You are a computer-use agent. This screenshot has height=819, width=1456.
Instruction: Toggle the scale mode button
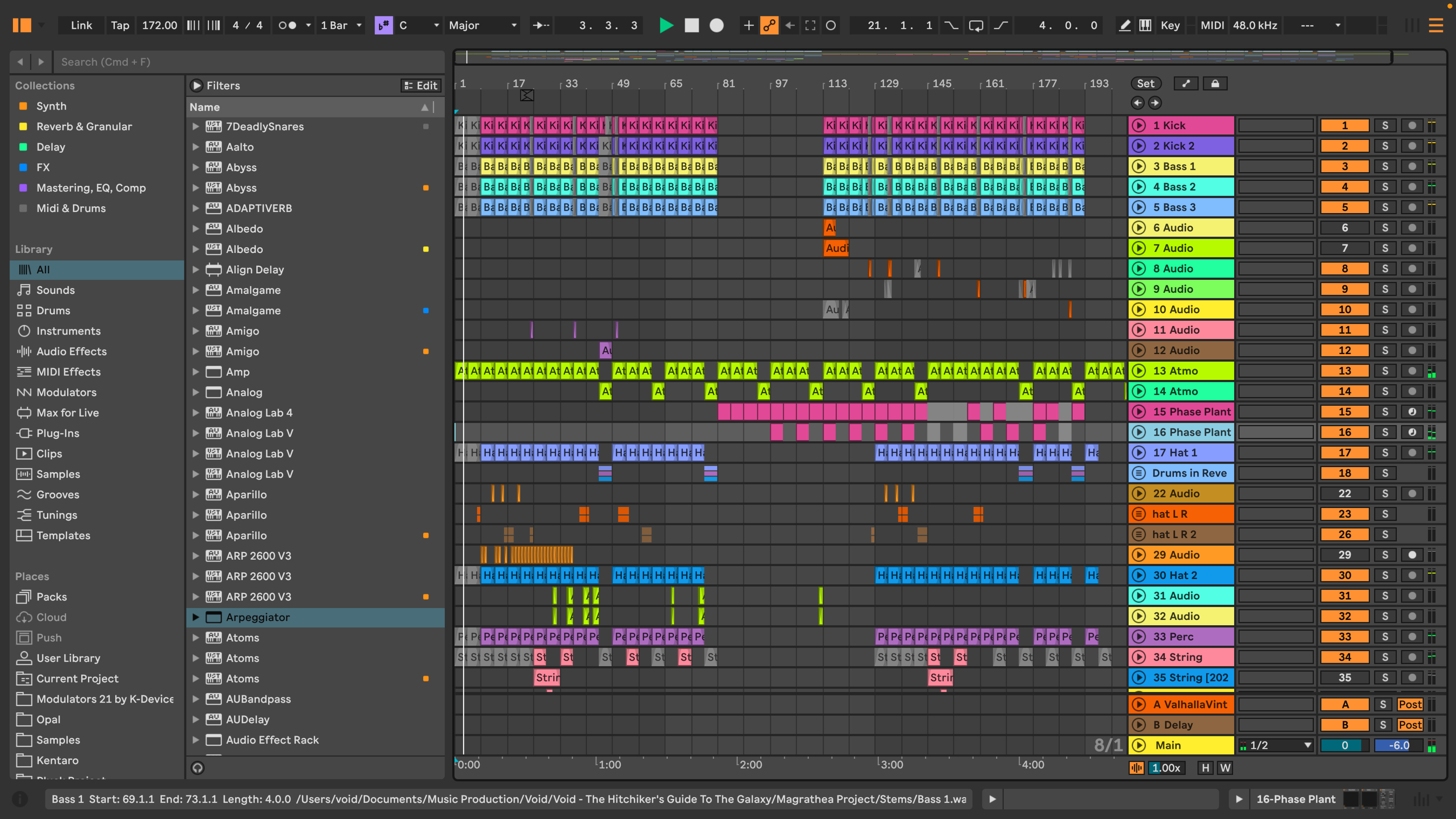click(384, 25)
